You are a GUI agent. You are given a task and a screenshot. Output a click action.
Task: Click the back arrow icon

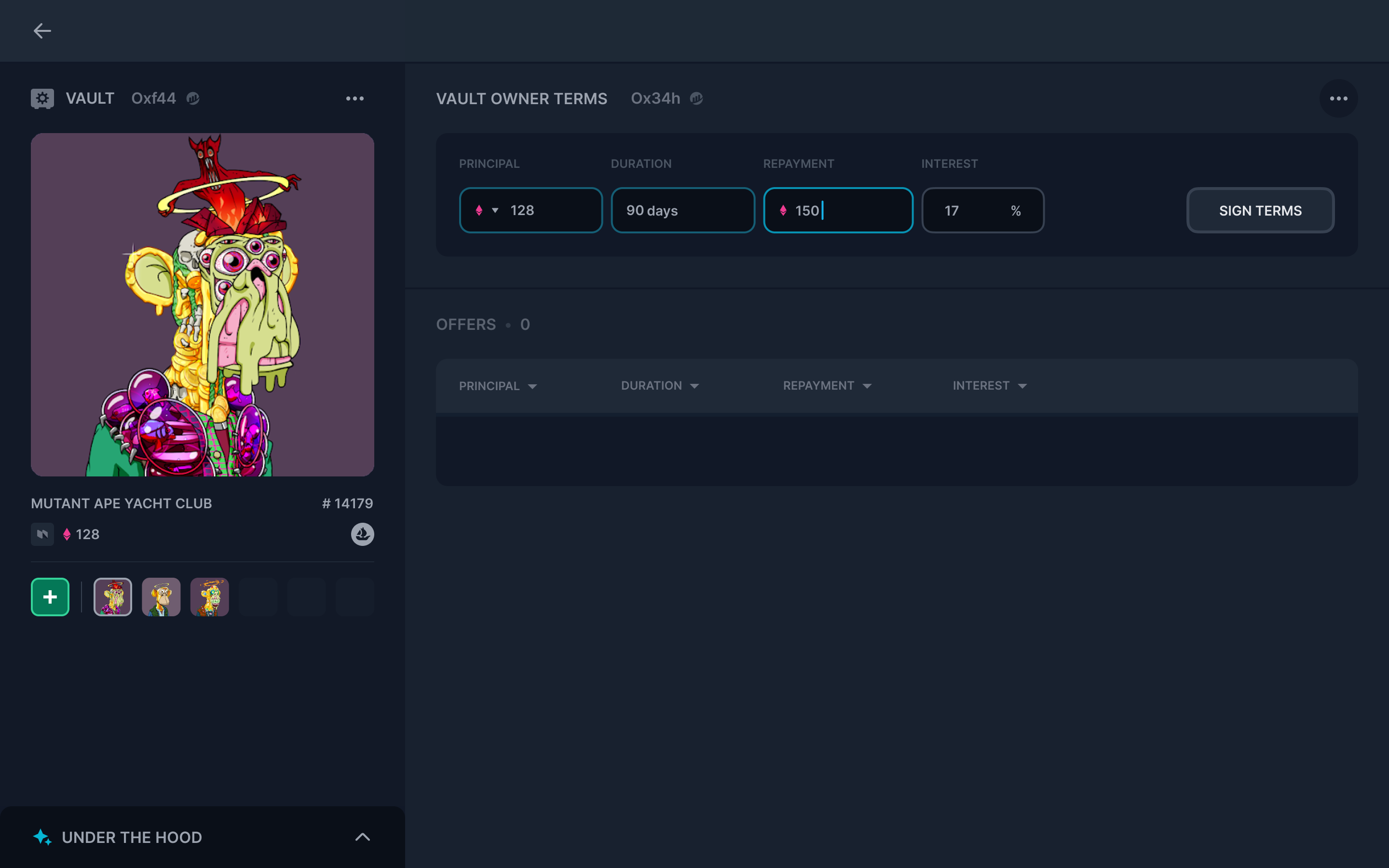[42, 31]
